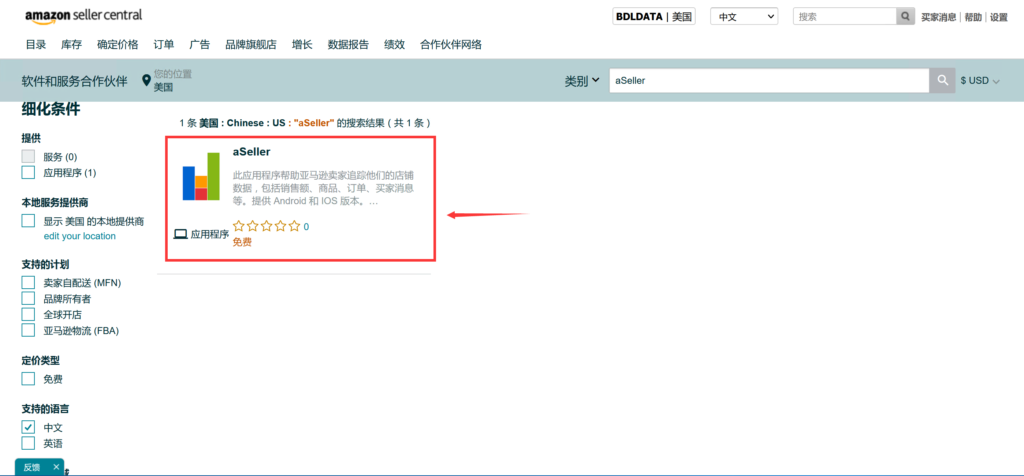1024x476 pixels.
Task: Open the aSeller app bar-chart logo
Action: (x=201, y=176)
